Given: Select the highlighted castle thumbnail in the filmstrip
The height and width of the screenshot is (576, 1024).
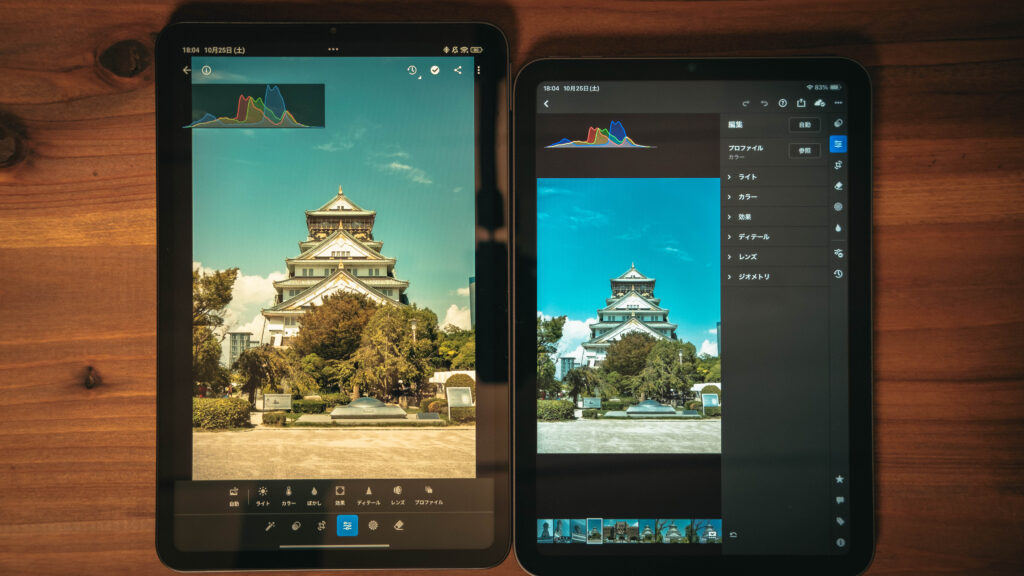Looking at the screenshot, I should point(594,531).
